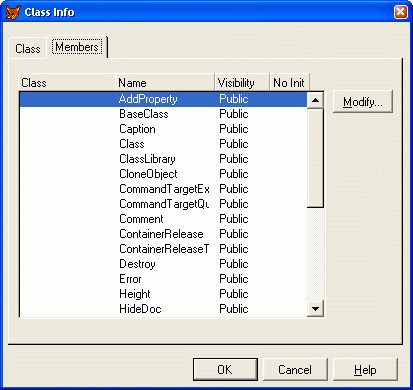
Task: Click Public visibility of HideDoc row
Action: 234,309
